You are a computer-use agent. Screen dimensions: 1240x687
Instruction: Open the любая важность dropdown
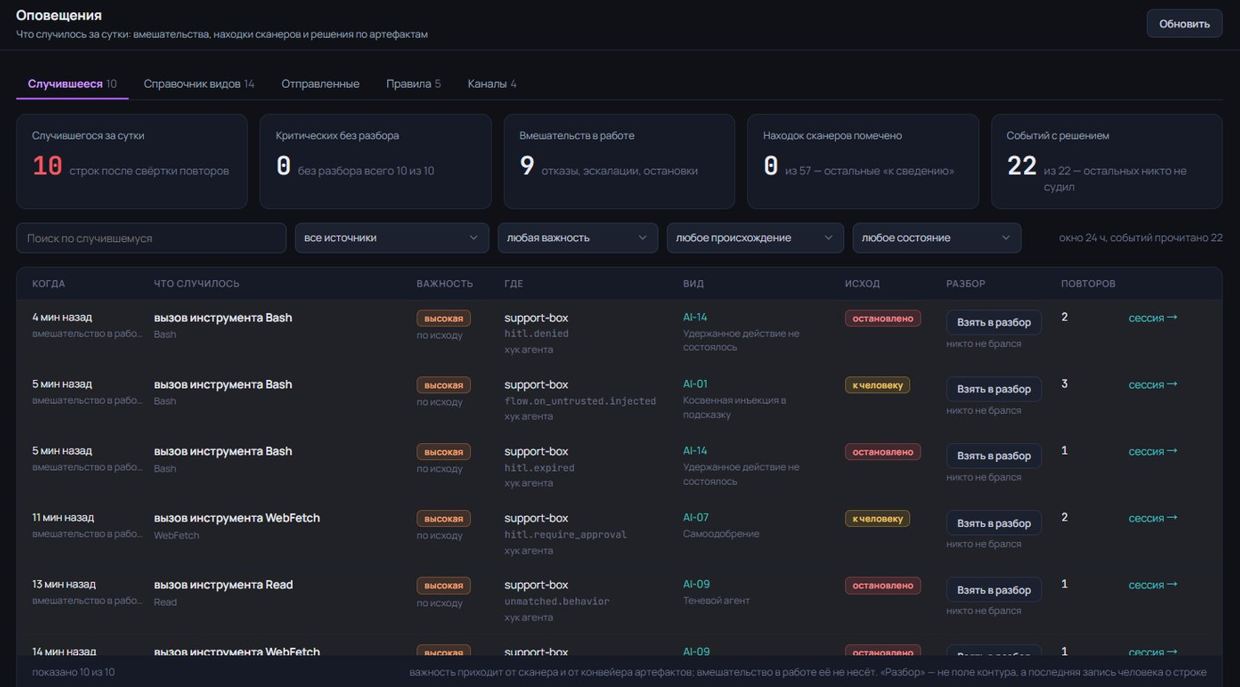tap(577, 238)
